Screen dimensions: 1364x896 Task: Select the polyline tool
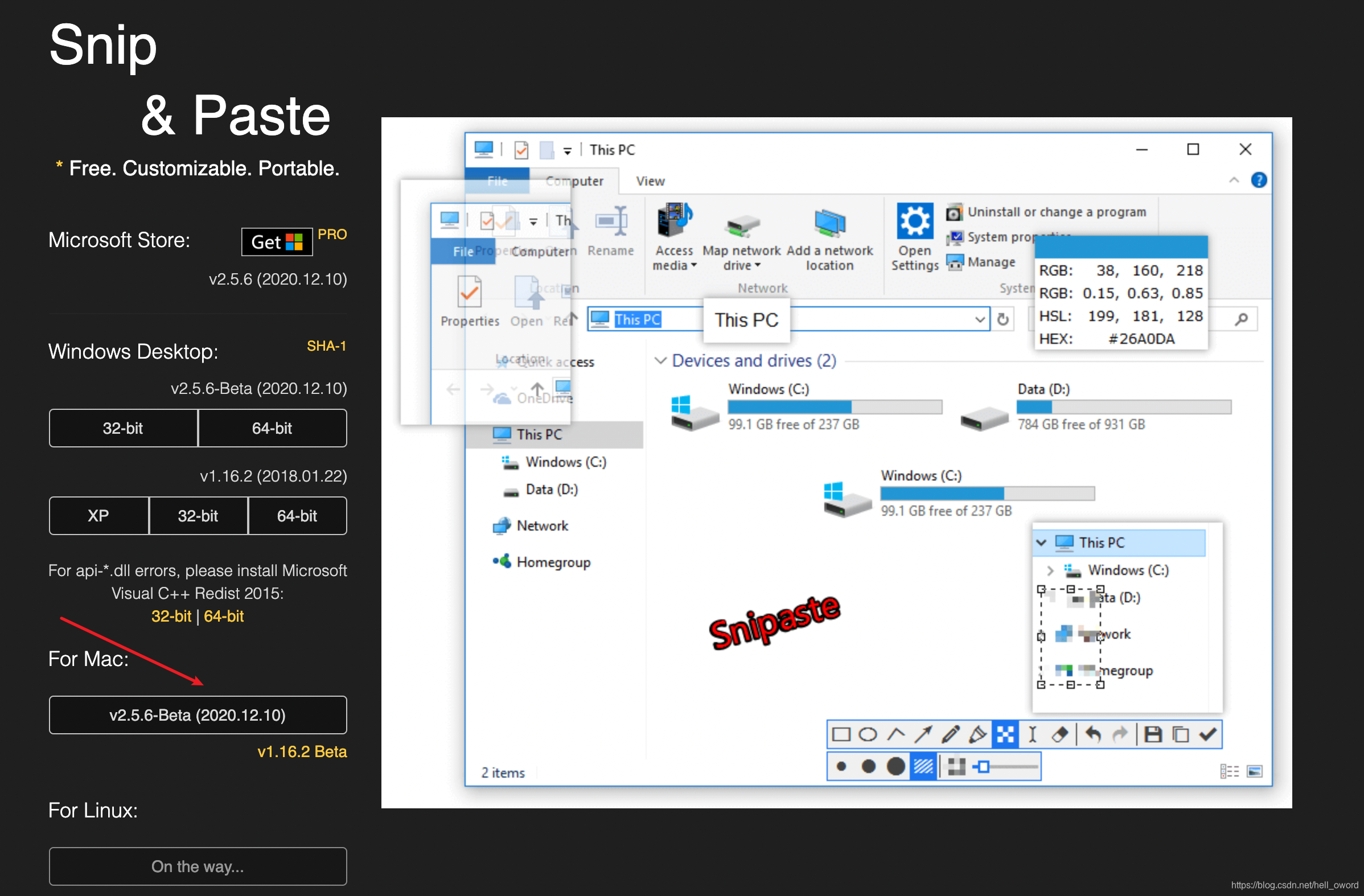pyautogui.click(x=896, y=734)
